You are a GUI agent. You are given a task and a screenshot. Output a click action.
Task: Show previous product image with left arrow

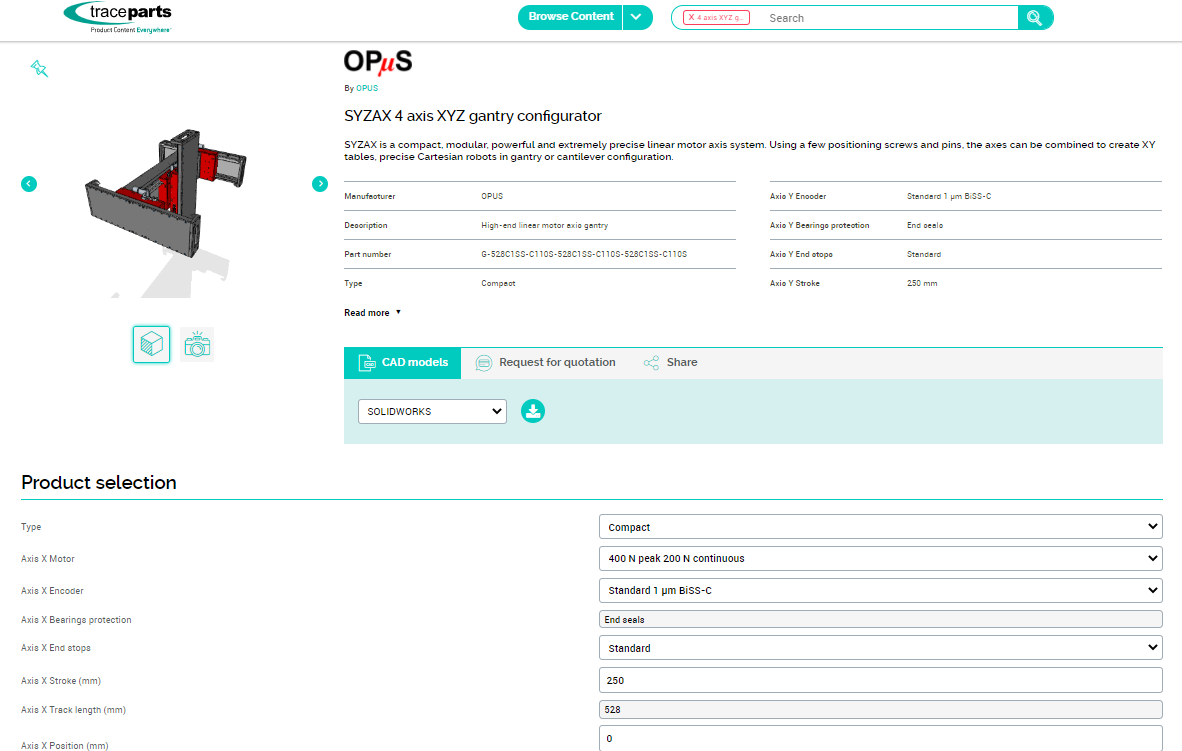pos(29,184)
